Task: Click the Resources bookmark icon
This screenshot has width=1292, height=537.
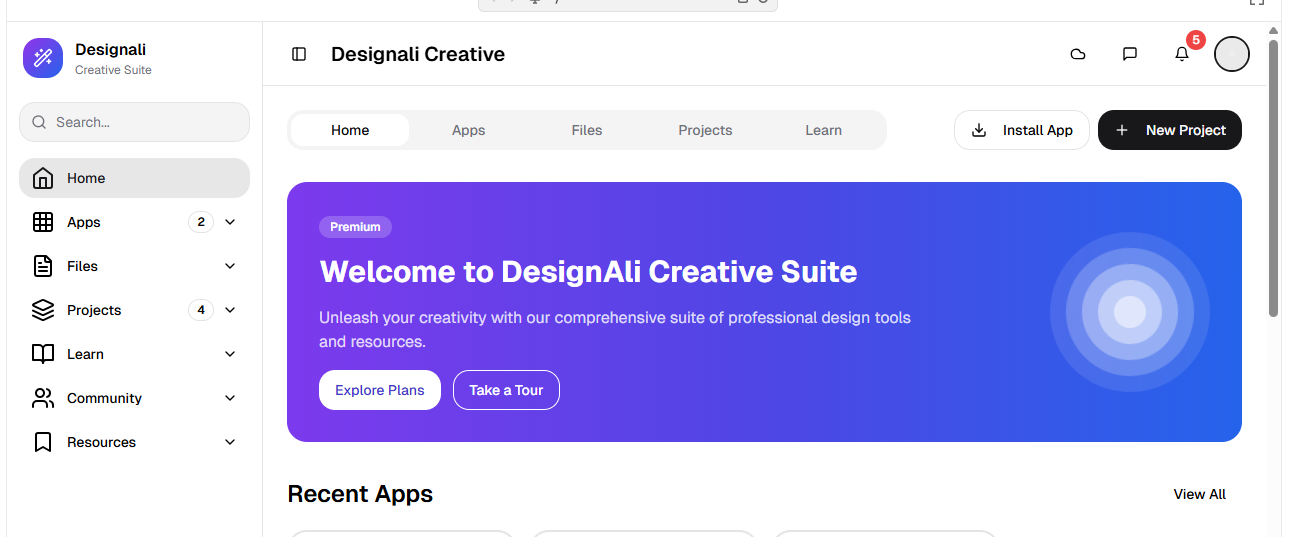Action: click(x=43, y=442)
